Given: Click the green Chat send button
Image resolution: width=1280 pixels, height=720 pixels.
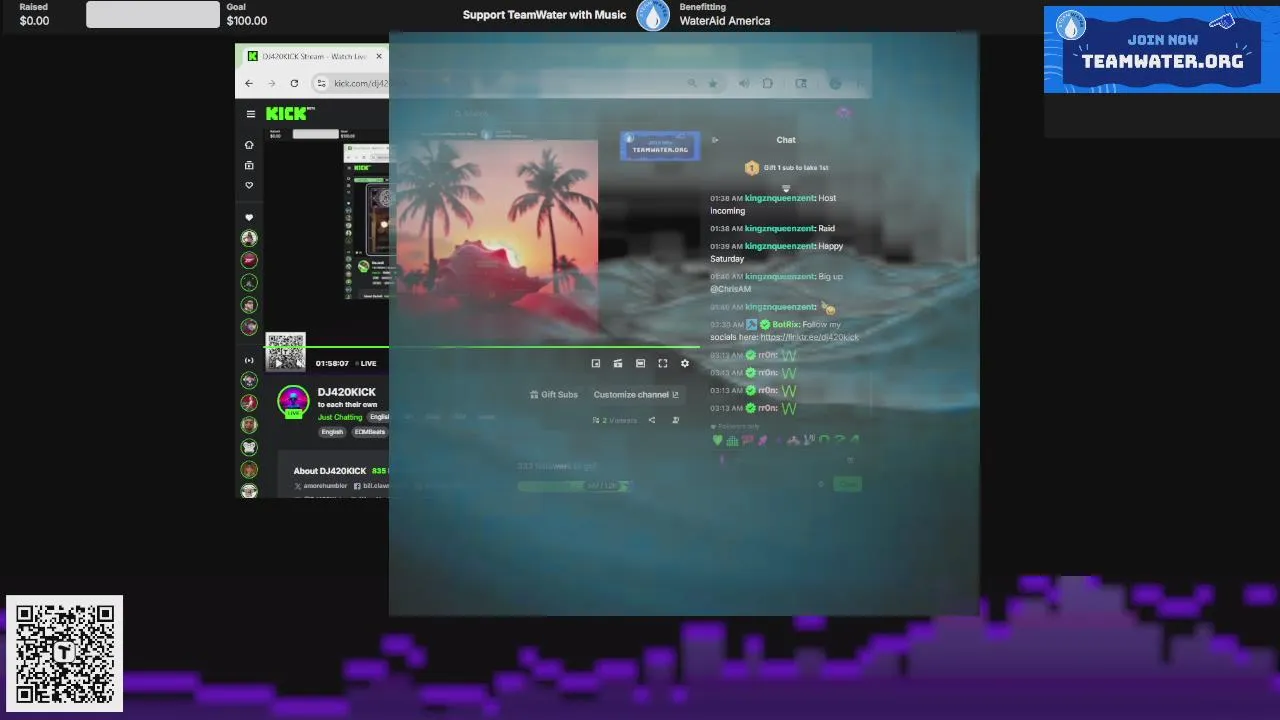Looking at the screenshot, I should (847, 484).
